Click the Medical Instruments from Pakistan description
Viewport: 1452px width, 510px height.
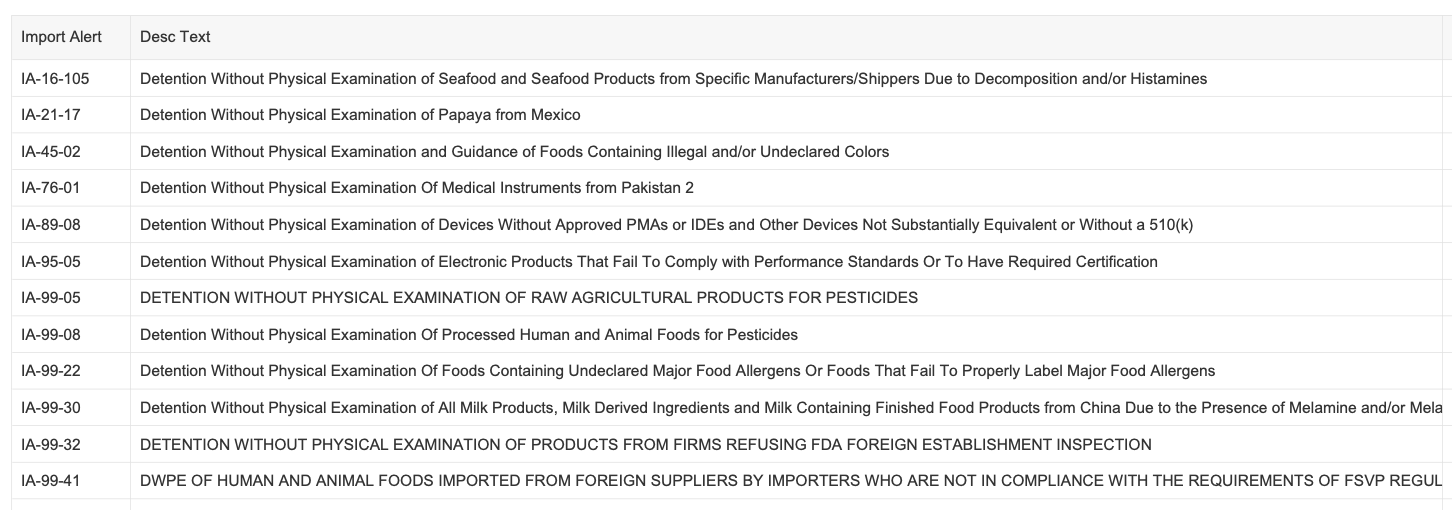(x=416, y=188)
